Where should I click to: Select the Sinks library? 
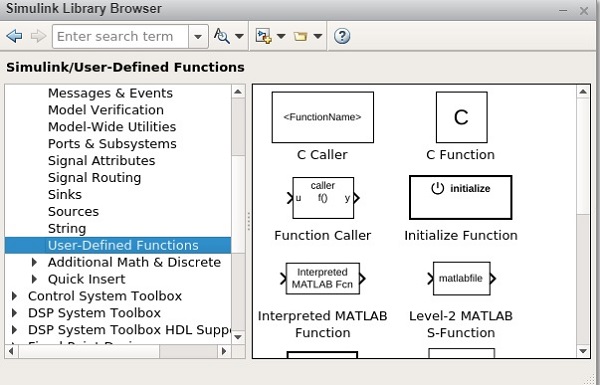[x=65, y=194]
